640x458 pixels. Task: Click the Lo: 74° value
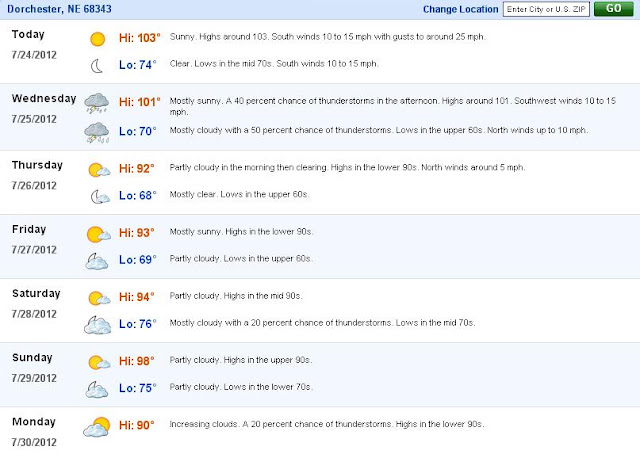pos(138,65)
